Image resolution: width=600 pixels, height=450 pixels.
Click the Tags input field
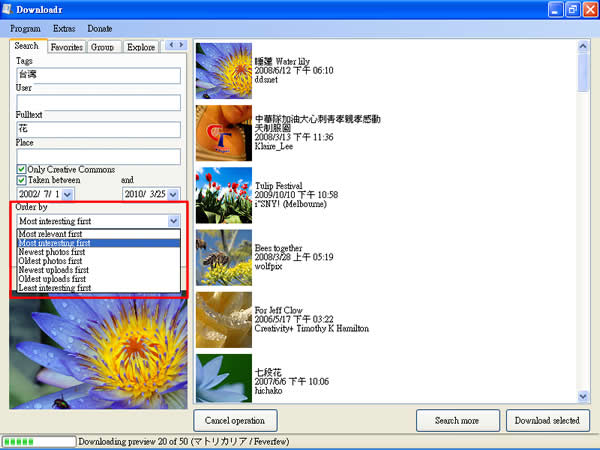coord(98,75)
